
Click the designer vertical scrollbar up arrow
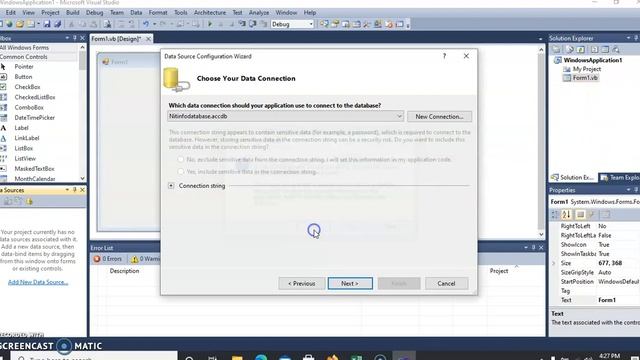click(541, 50)
